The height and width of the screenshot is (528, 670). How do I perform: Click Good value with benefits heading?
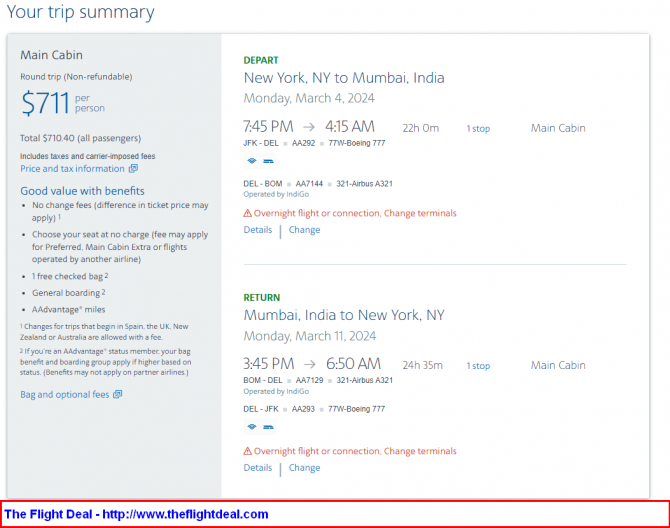point(82,191)
